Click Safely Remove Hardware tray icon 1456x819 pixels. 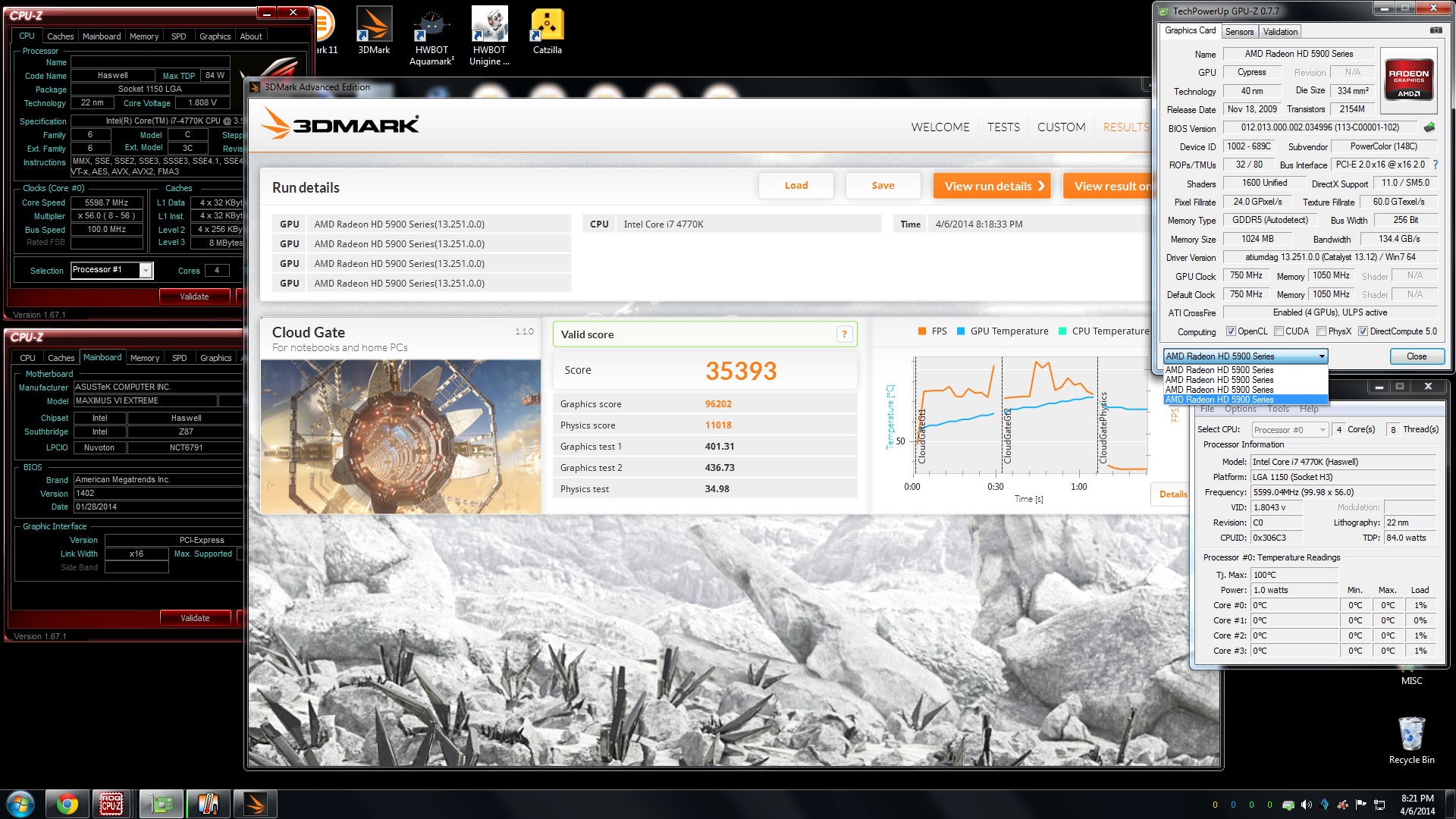point(1288,805)
